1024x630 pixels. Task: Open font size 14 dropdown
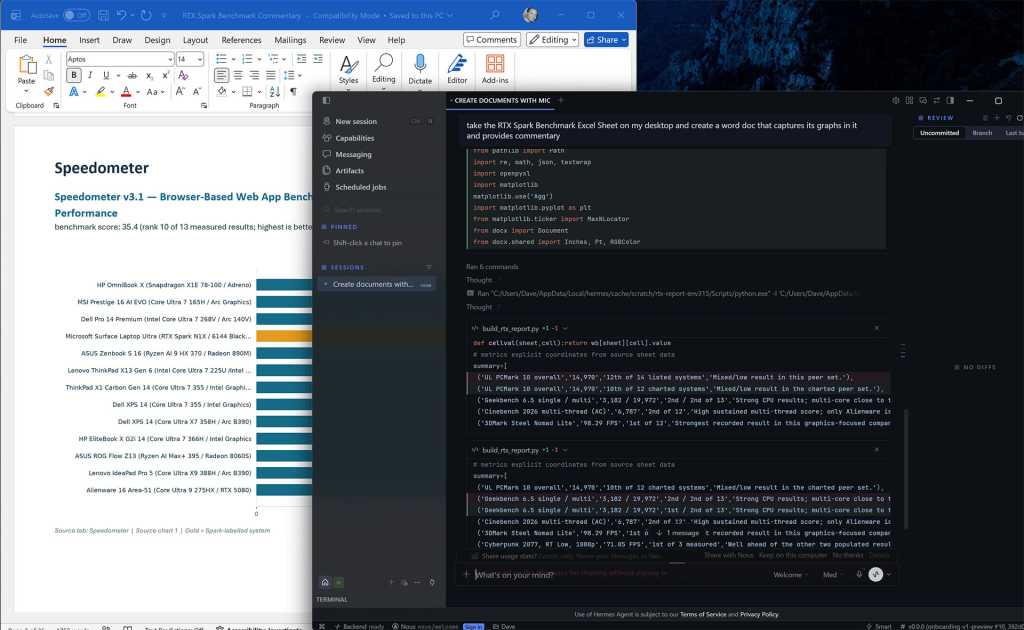click(200, 59)
